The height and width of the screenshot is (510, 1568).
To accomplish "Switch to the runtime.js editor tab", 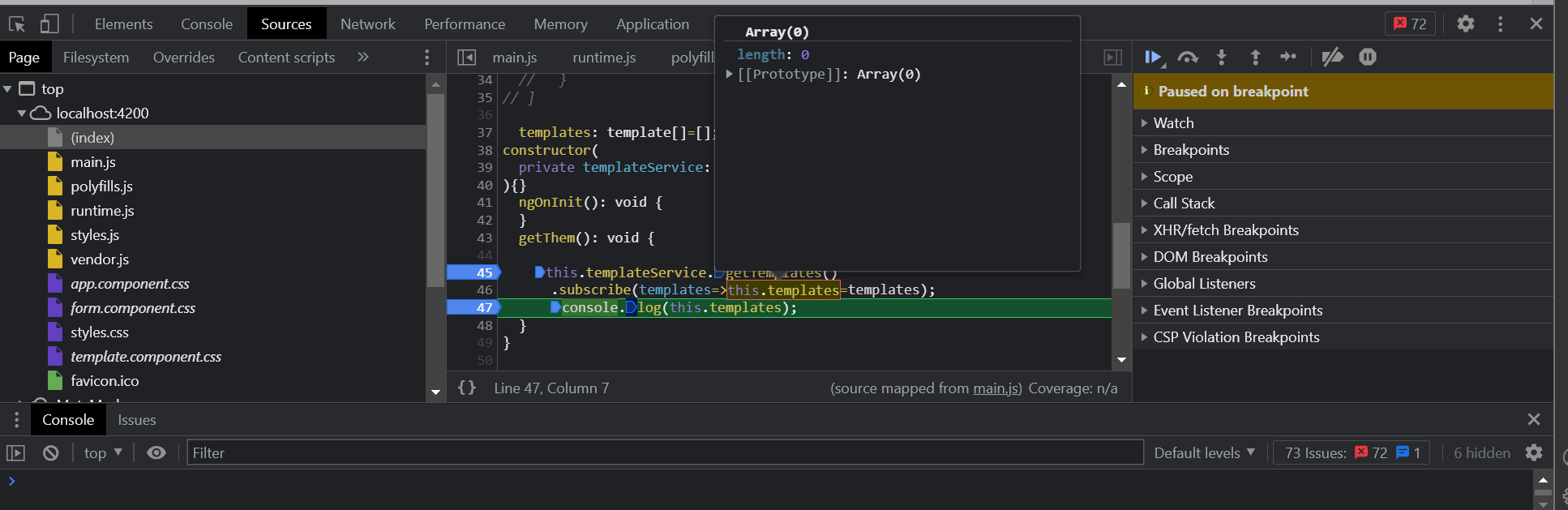I will (604, 58).
